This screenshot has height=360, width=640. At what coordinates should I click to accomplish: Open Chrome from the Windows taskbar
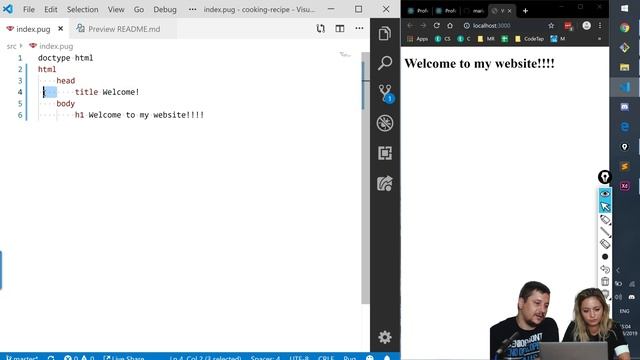click(624, 28)
